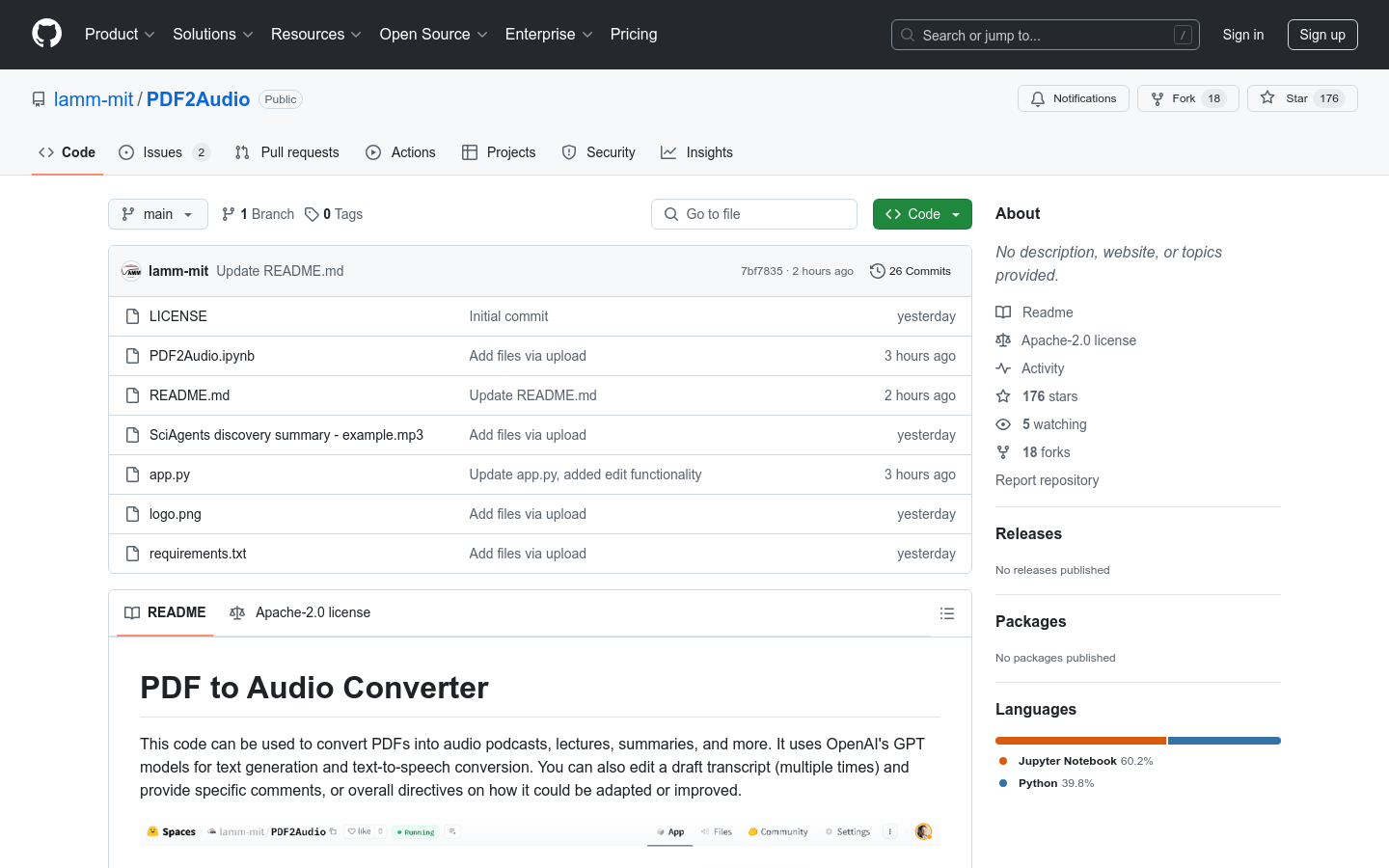
Task: Click the file icon next to logo.png
Action: [x=133, y=514]
